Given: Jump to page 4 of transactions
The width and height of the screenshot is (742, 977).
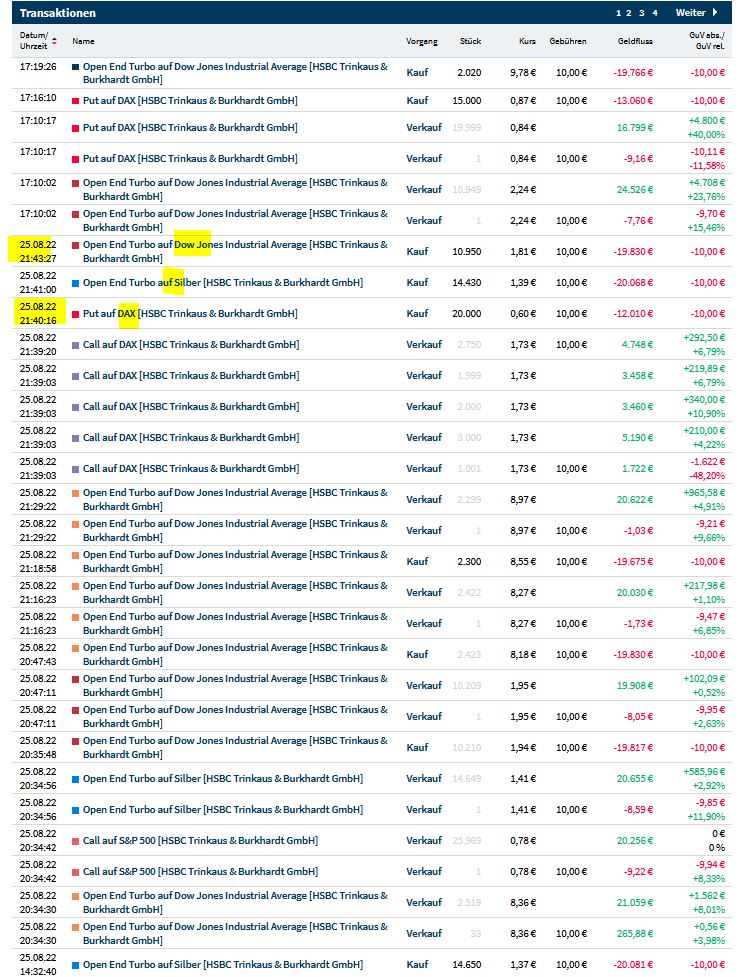Looking at the screenshot, I should point(655,13).
